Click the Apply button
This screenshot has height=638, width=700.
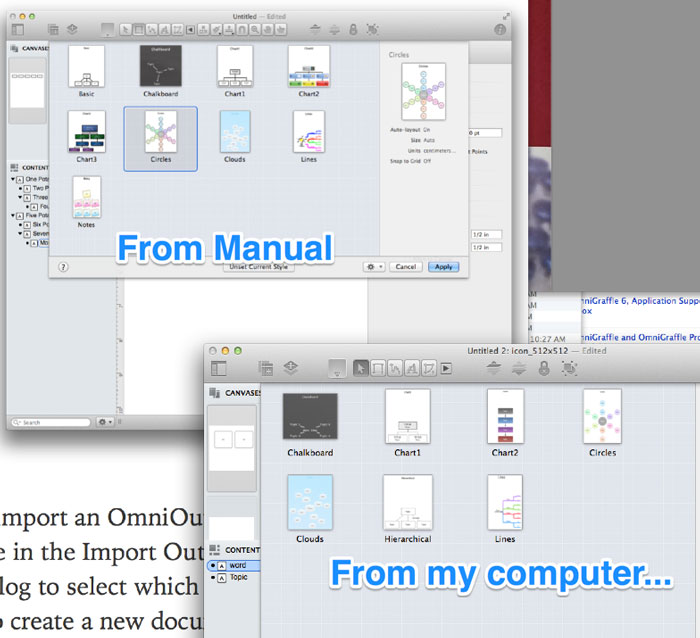pyautogui.click(x=443, y=267)
